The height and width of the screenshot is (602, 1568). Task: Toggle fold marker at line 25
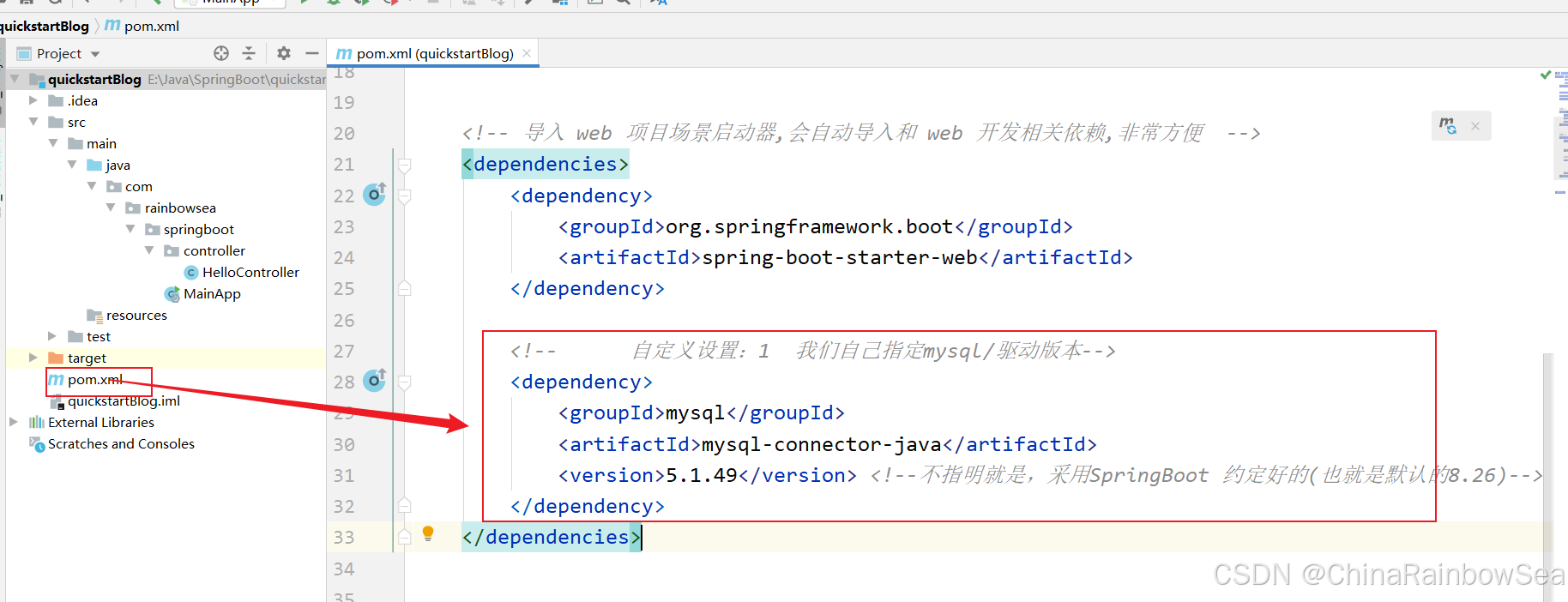coord(405,288)
